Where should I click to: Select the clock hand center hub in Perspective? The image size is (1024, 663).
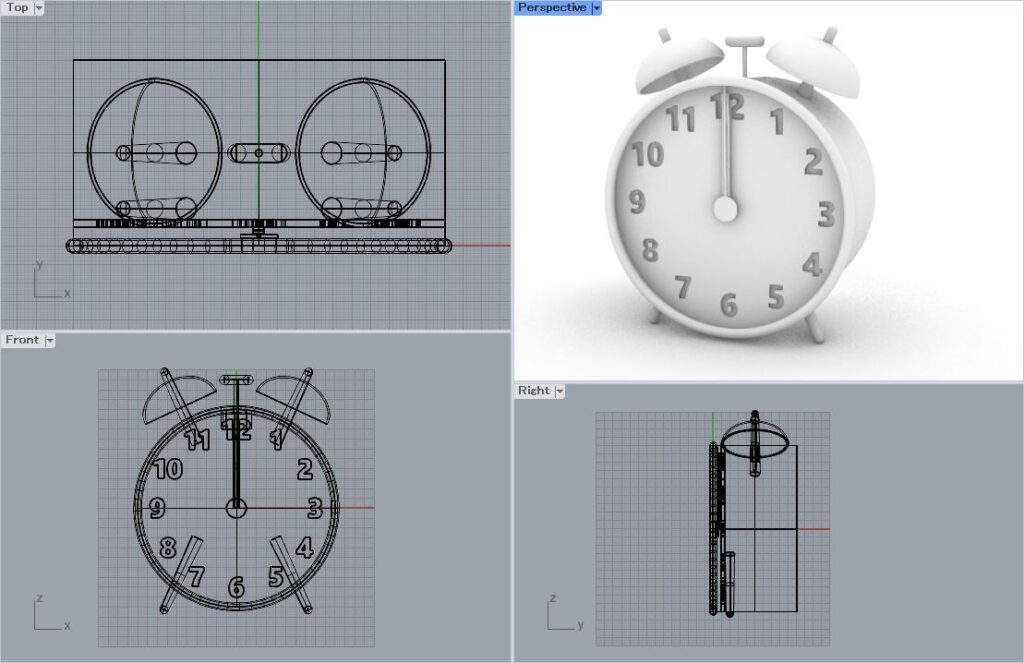[x=724, y=208]
